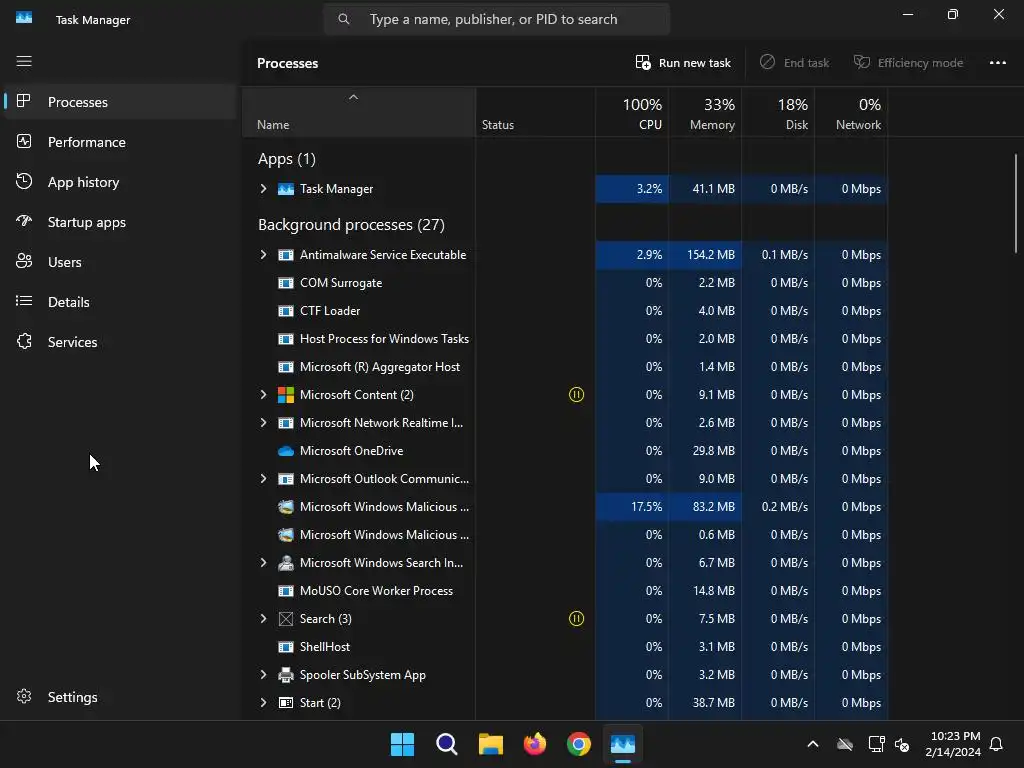Click the Microsoft OneDrive cloud icon

(286, 451)
